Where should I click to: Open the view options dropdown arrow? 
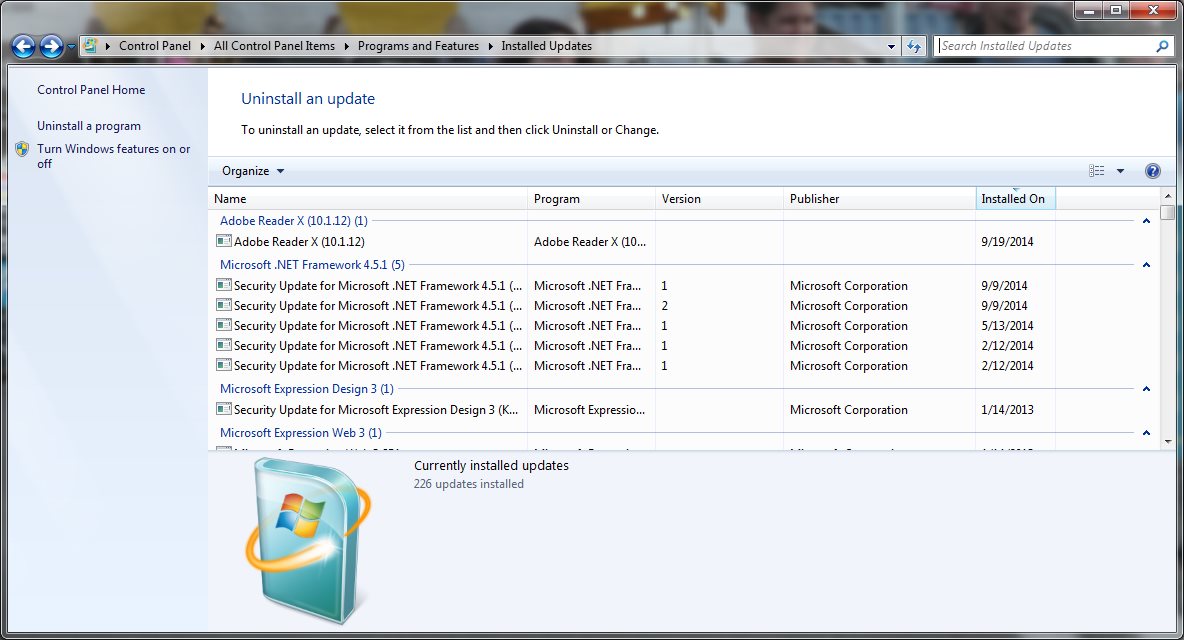[x=1121, y=171]
